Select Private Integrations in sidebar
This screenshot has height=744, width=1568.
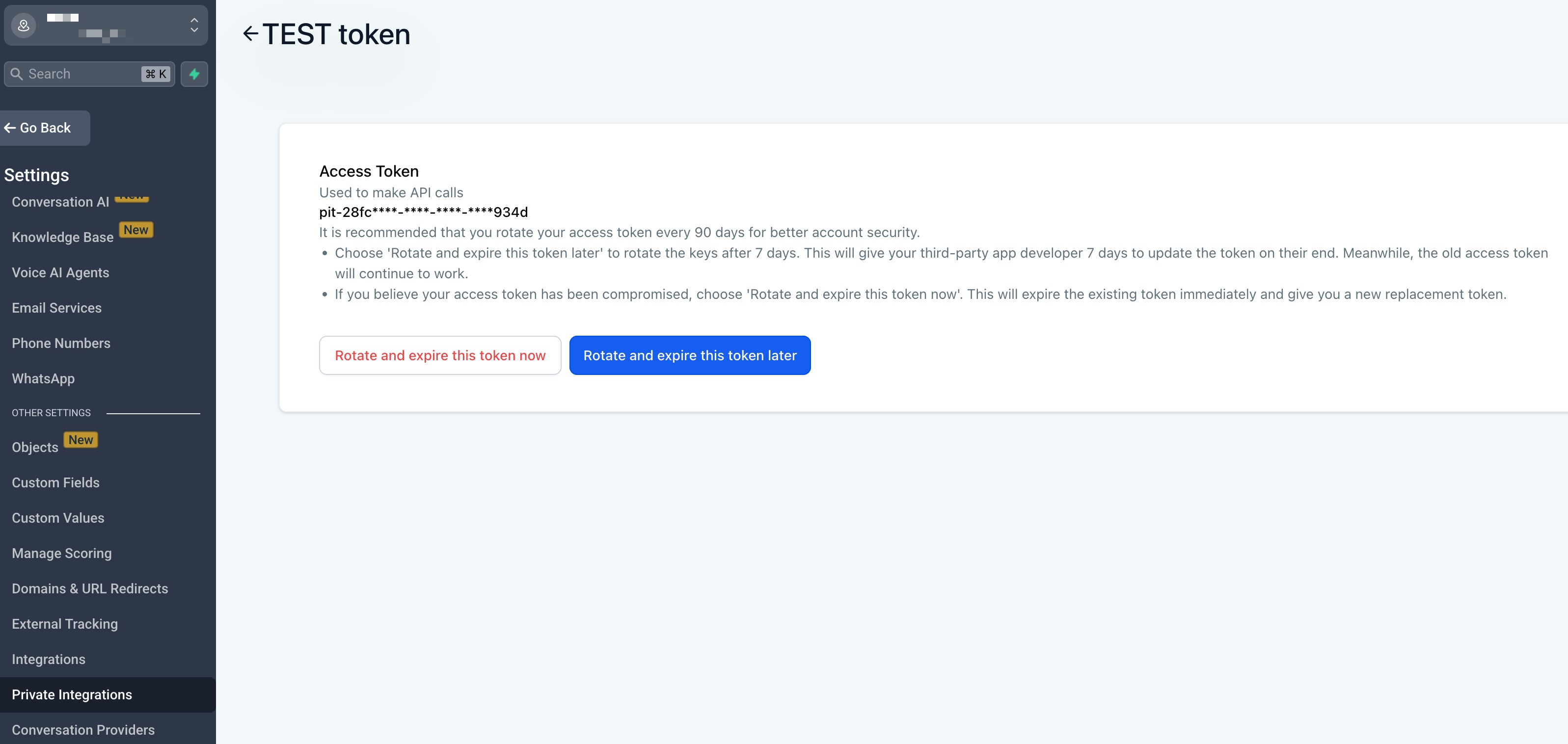(x=72, y=695)
